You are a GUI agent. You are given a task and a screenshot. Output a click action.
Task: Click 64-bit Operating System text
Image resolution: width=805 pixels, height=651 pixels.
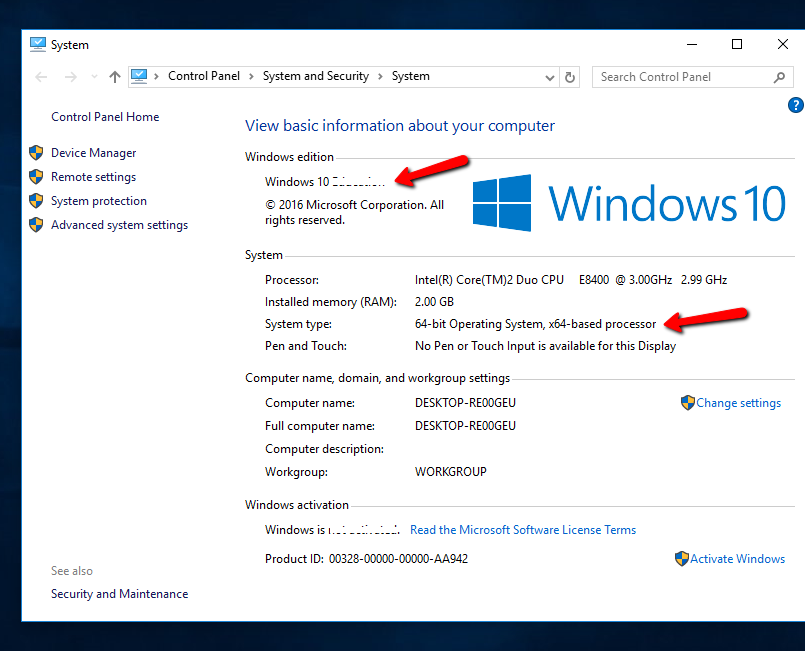point(535,324)
